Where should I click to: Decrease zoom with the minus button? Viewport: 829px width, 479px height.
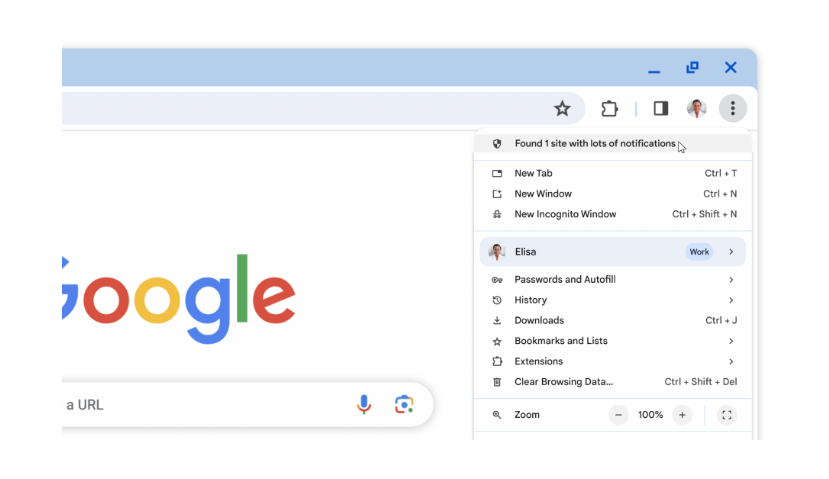tap(618, 415)
